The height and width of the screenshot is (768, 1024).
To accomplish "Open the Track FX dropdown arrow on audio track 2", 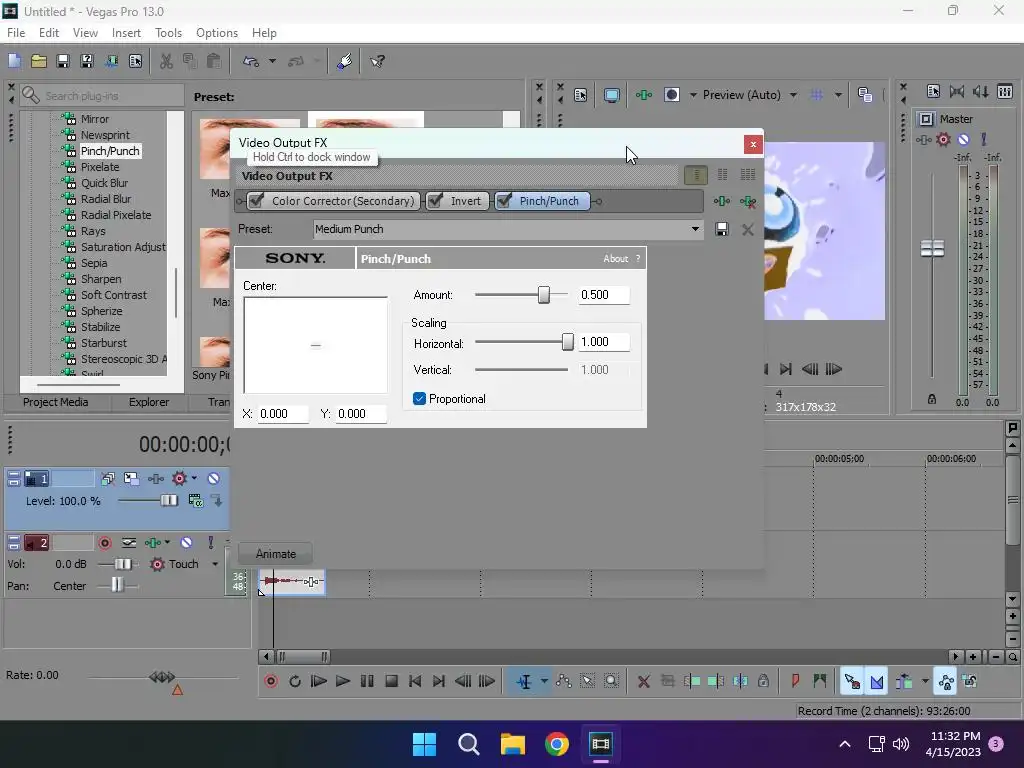I will 167,543.
